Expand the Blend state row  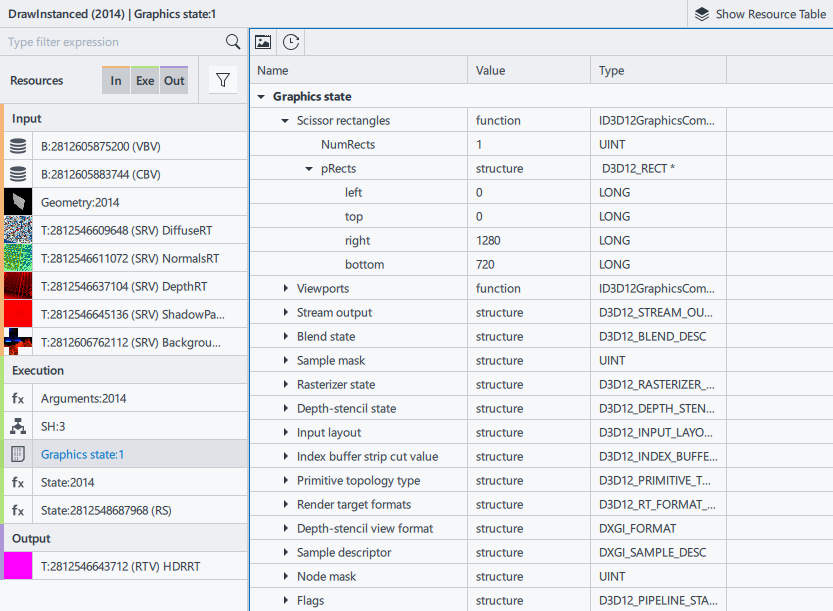tap(286, 337)
